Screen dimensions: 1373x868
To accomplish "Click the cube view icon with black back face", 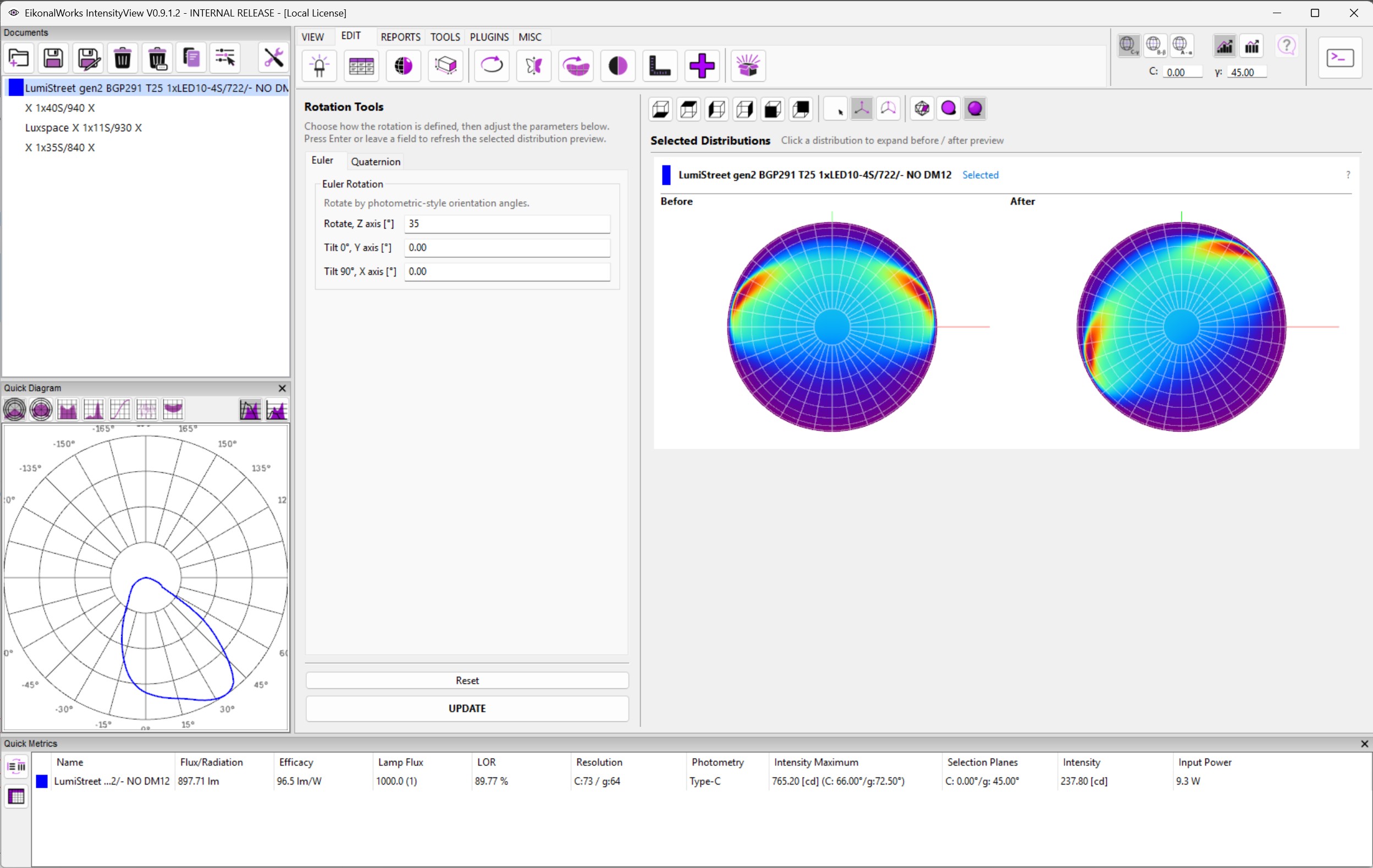I will [801, 109].
